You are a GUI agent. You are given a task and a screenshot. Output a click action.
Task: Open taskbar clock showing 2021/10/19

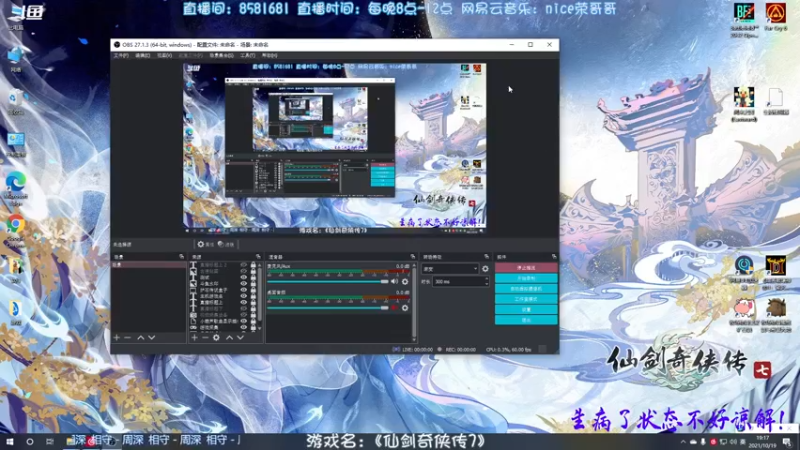click(x=762, y=442)
